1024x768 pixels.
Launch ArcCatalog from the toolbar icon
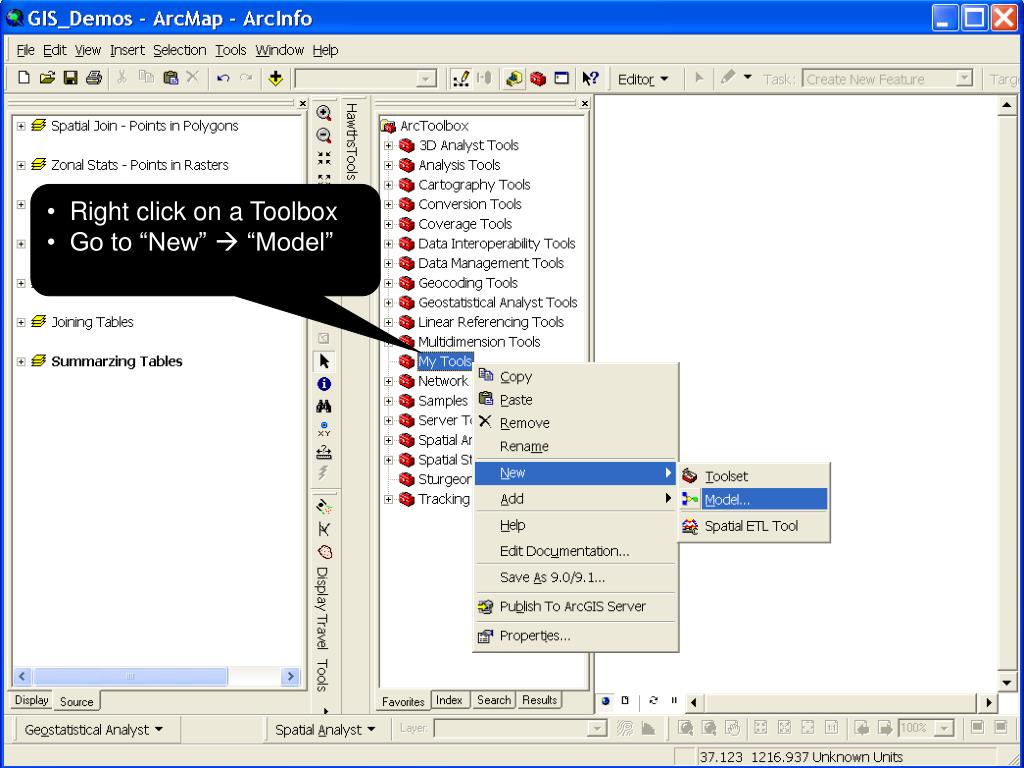[x=514, y=78]
